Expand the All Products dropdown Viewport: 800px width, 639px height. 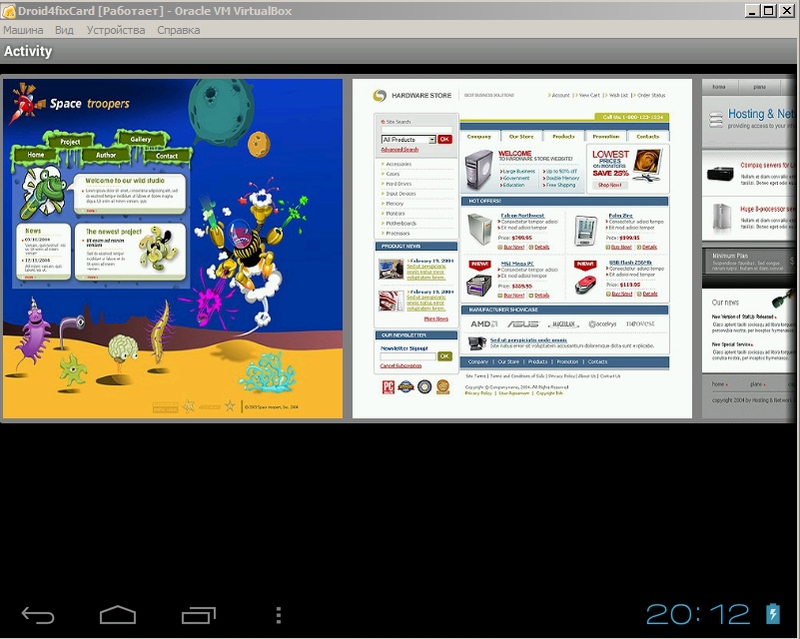coord(408,140)
